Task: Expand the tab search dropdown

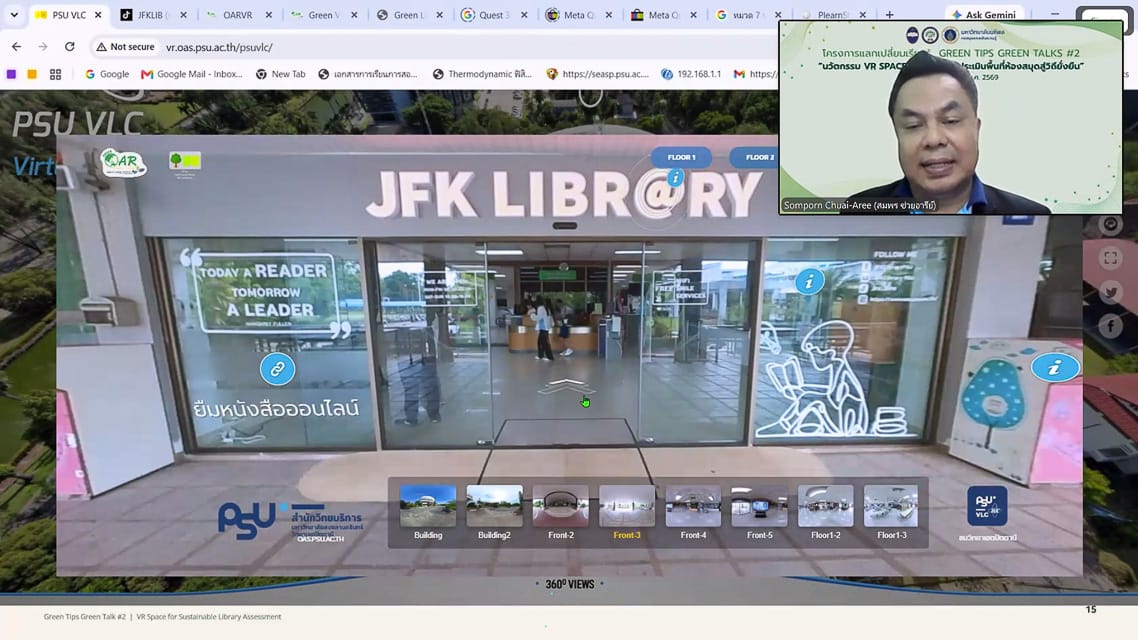Action: (14, 15)
